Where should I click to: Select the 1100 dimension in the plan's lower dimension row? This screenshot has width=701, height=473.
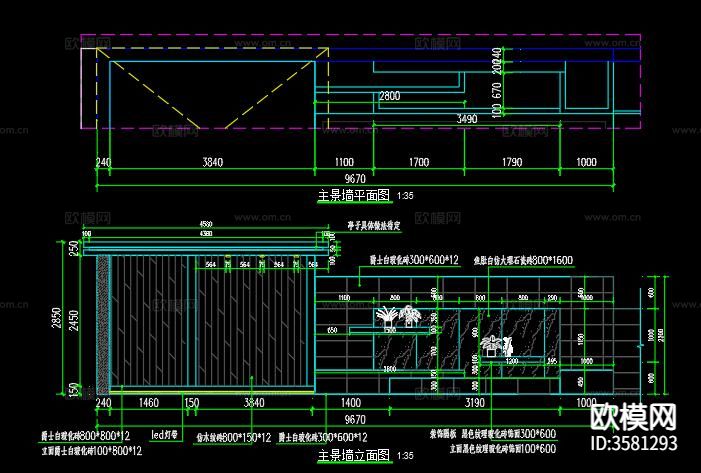click(x=344, y=162)
